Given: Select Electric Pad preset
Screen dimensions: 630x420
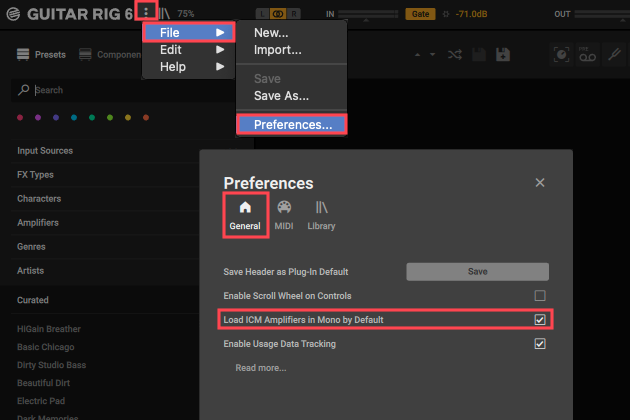Looking at the screenshot, I should (41, 401).
